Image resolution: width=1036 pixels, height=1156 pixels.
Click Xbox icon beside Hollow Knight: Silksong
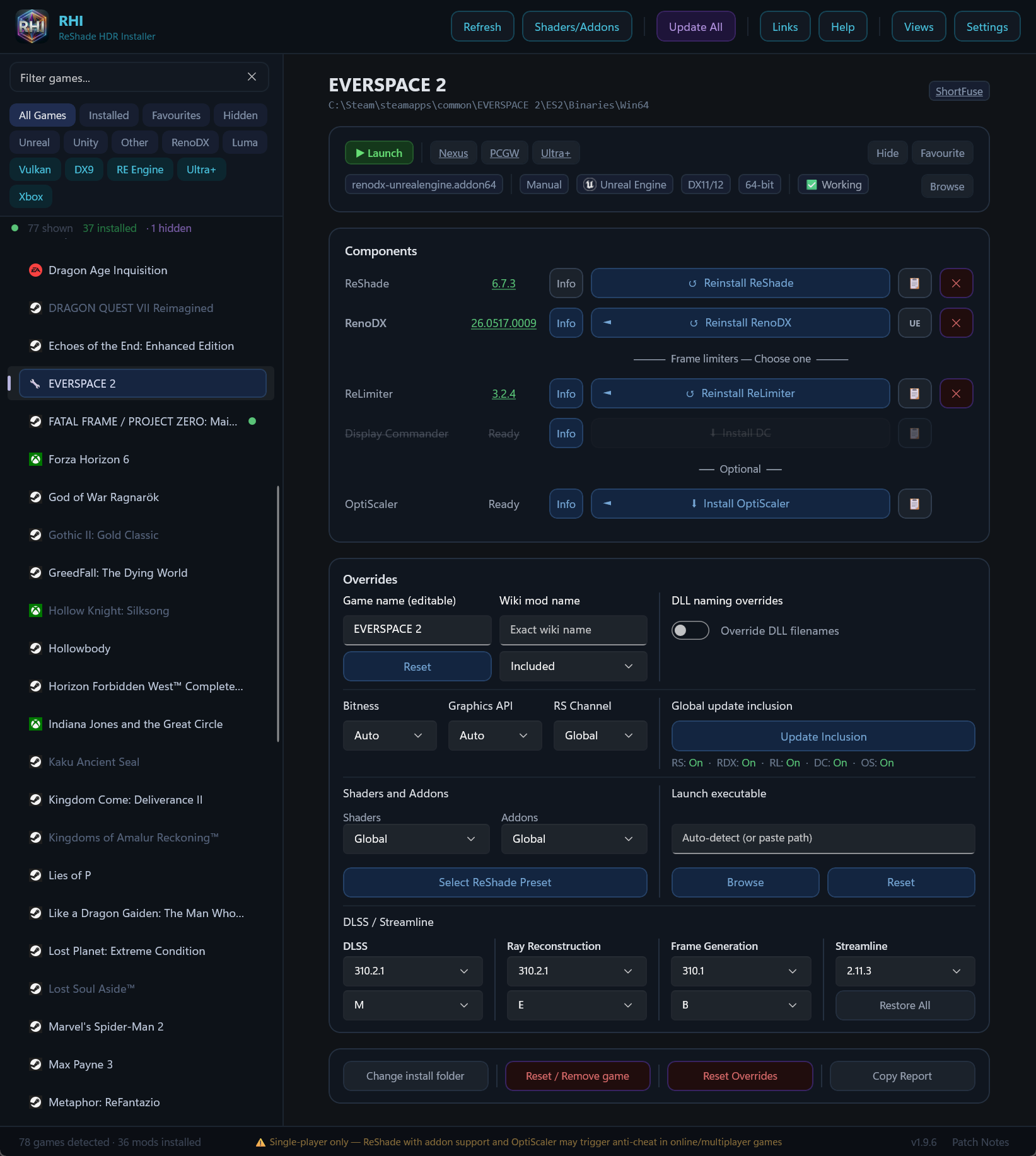click(x=36, y=610)
